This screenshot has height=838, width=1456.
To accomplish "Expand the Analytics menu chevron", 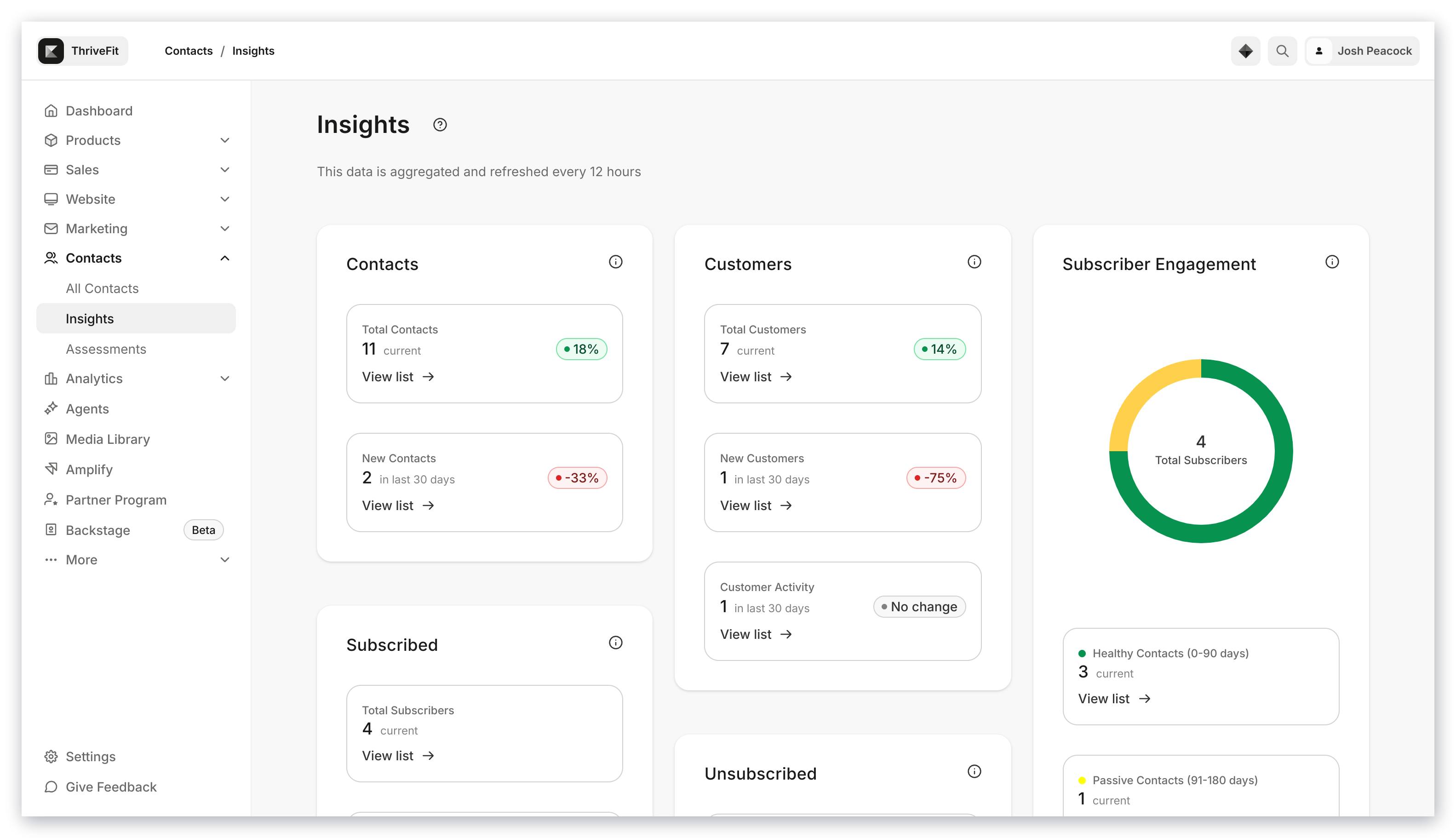I will point(224,378).
